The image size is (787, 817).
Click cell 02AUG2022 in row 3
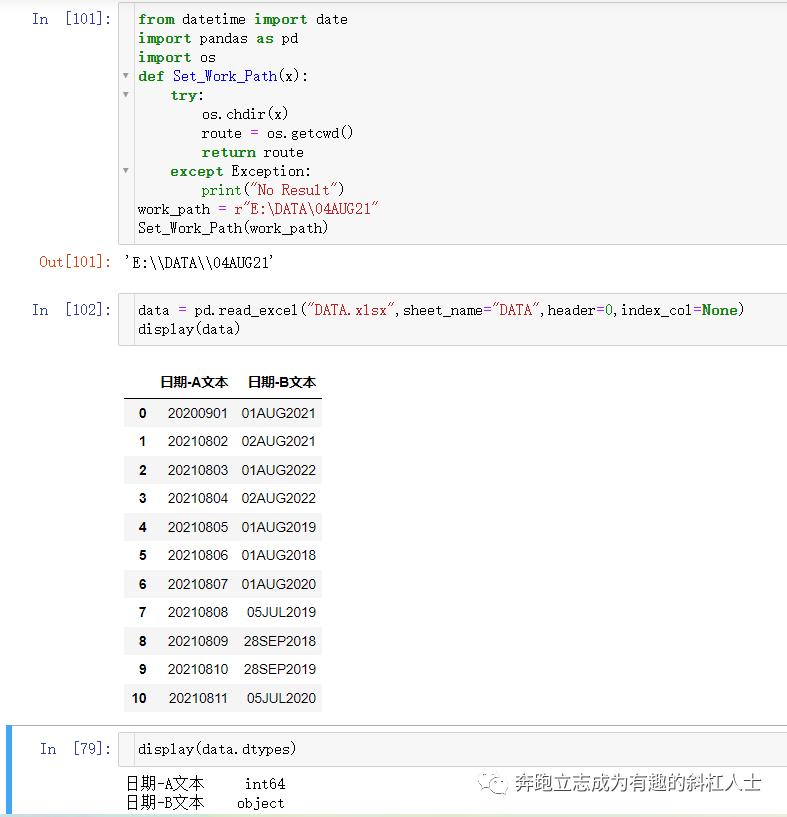(278, 498)
